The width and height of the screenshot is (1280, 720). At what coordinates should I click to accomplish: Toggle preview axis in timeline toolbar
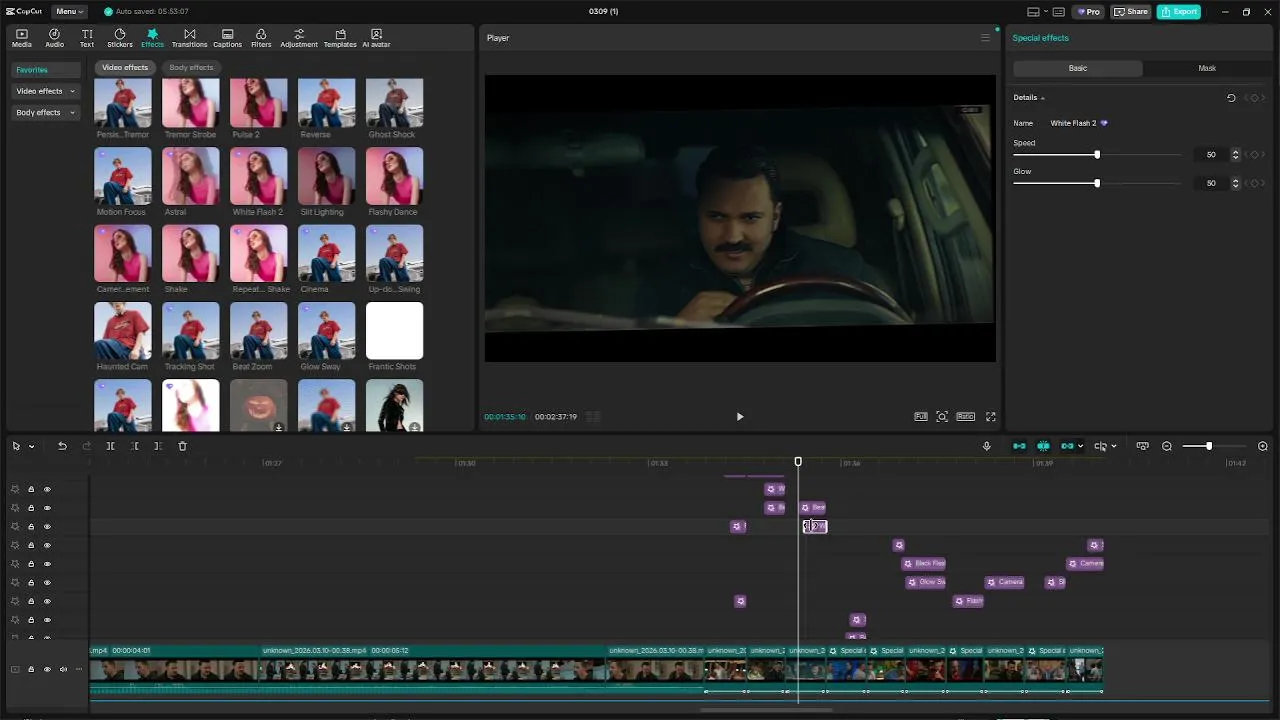point(1101,446)
